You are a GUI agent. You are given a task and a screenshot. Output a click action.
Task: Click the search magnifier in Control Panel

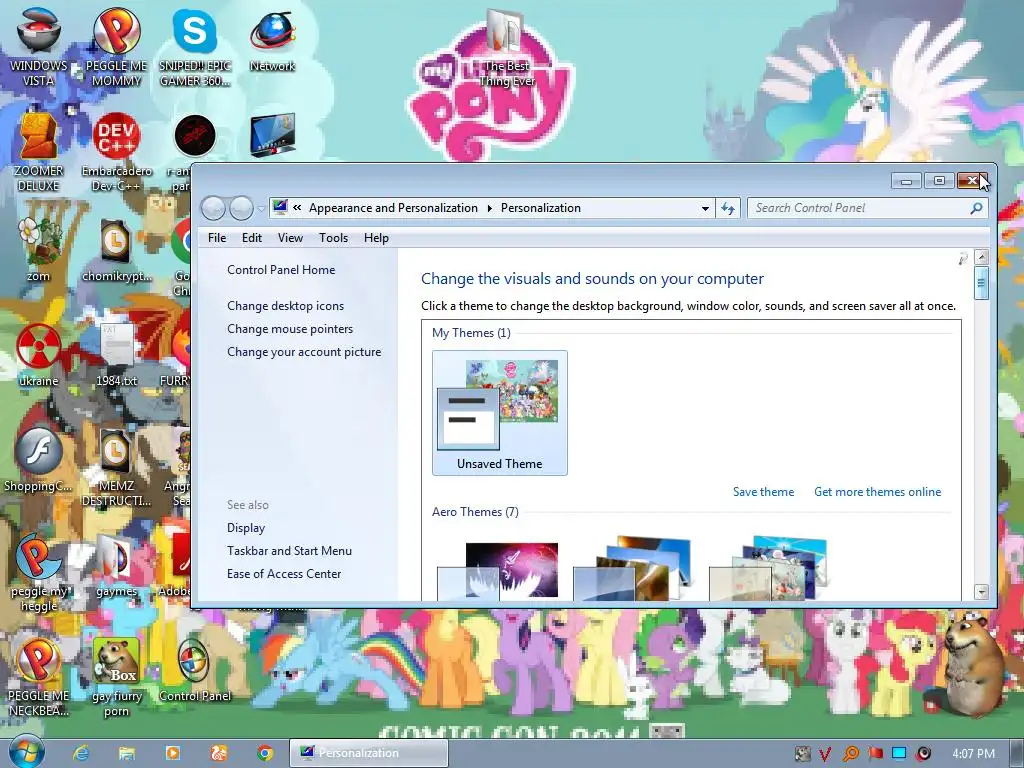976,208
